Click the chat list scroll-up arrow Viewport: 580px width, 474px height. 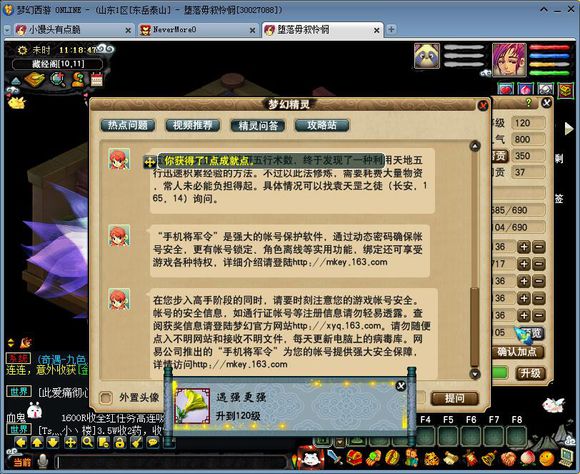tap(475, 146)
